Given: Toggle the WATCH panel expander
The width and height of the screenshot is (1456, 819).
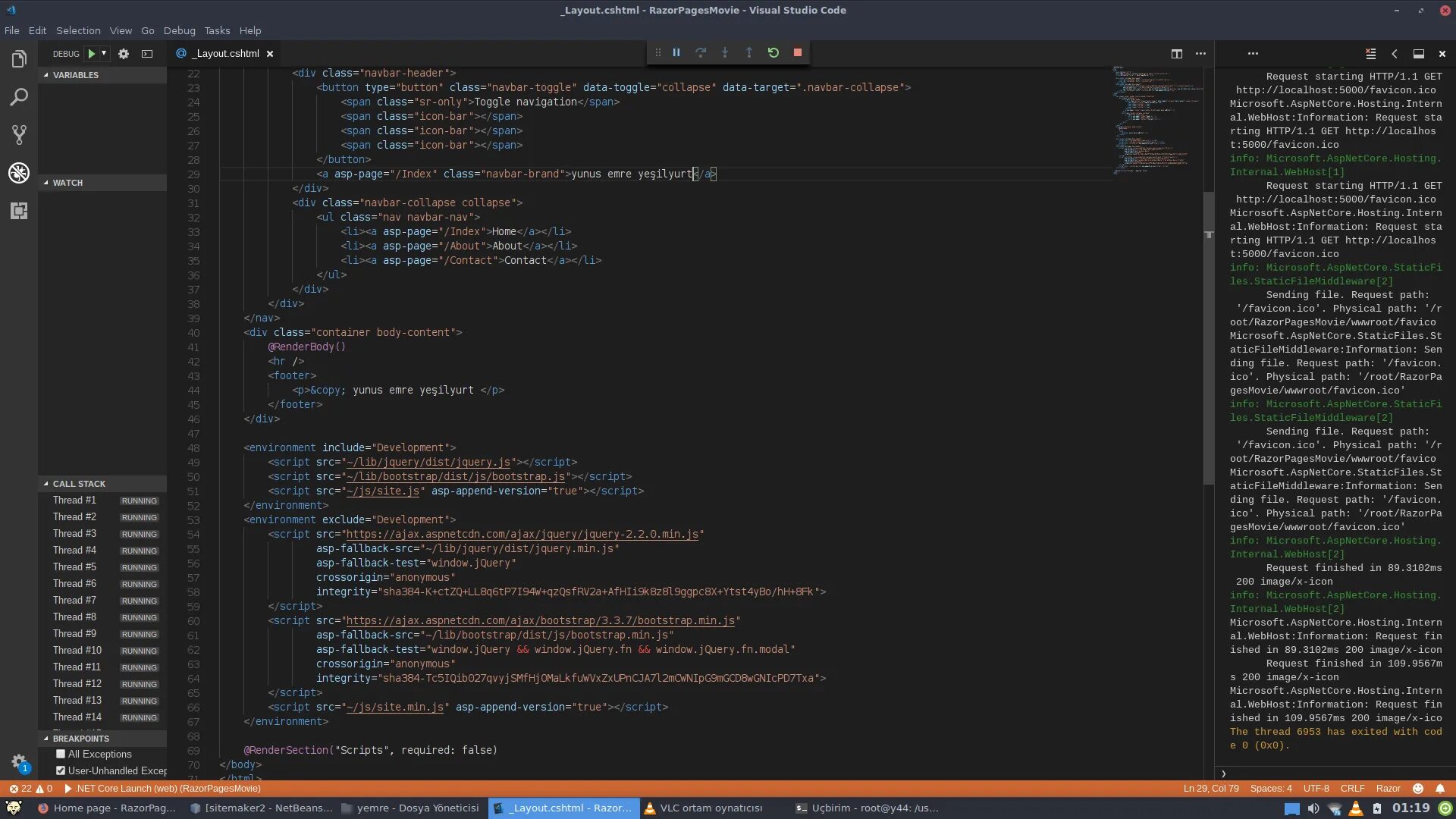Looking at the screenshot, I should (x=47, y=182).
